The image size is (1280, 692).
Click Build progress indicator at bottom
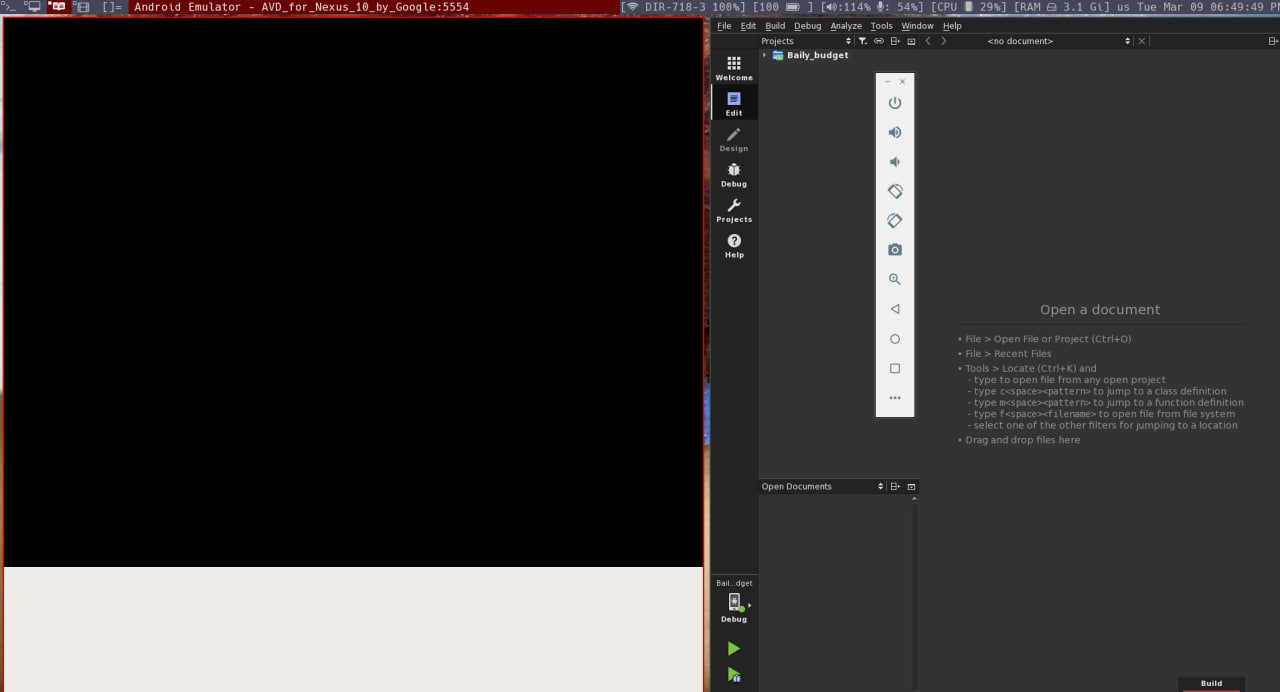click(x=1211, y=685)
